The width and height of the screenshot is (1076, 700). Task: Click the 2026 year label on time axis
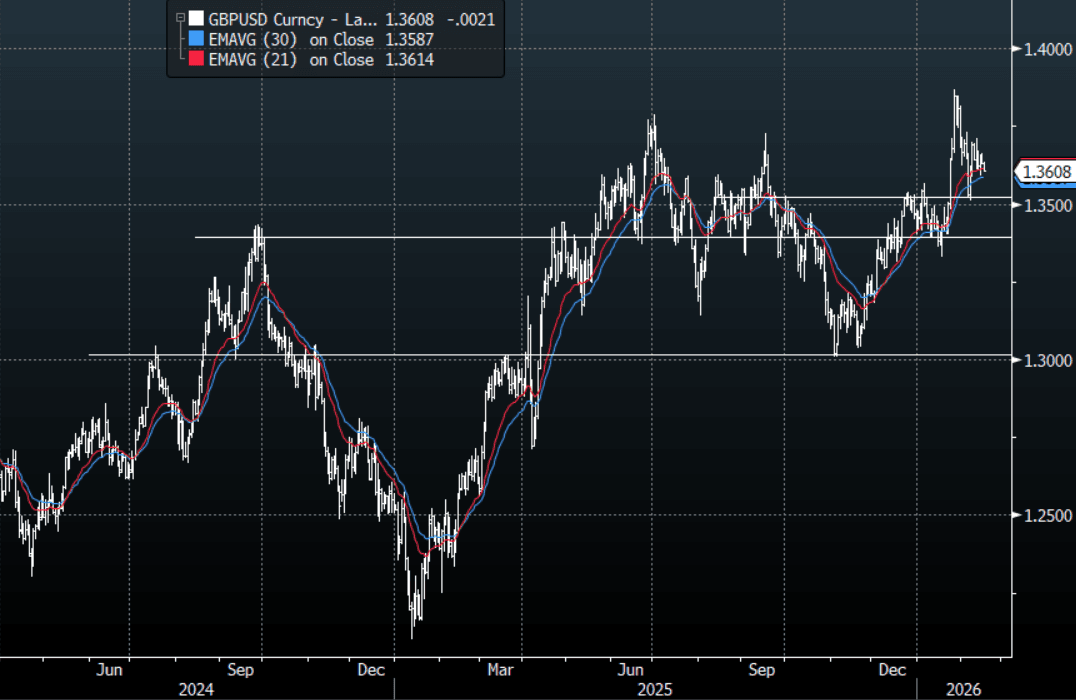pos(961,689)
